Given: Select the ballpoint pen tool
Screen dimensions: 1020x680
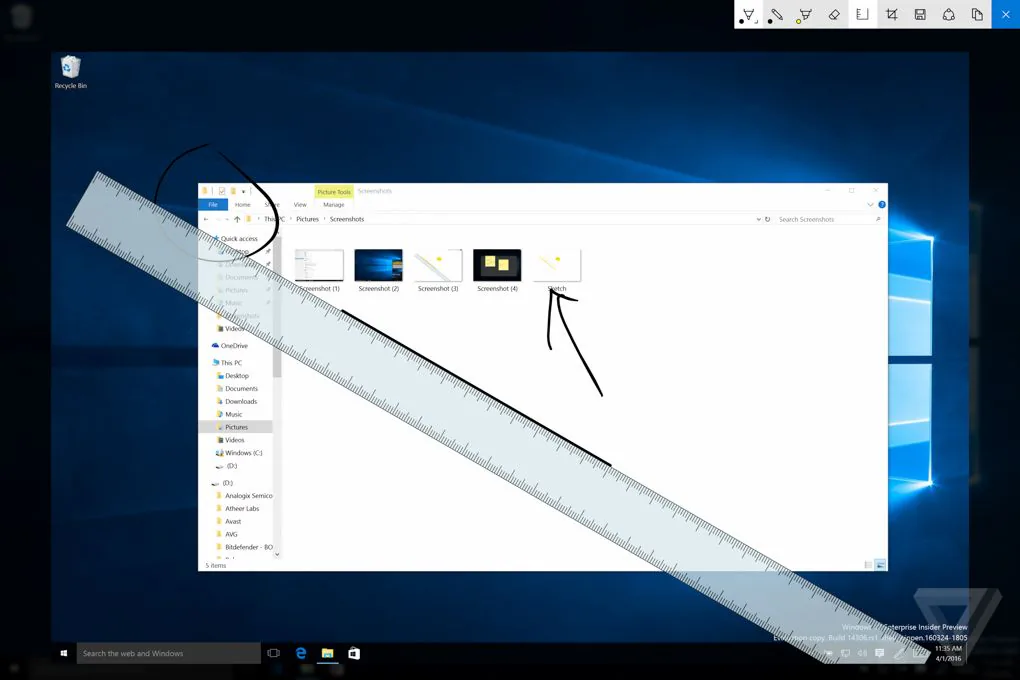Looking at the screenshot, I should [x=749, y=14].
